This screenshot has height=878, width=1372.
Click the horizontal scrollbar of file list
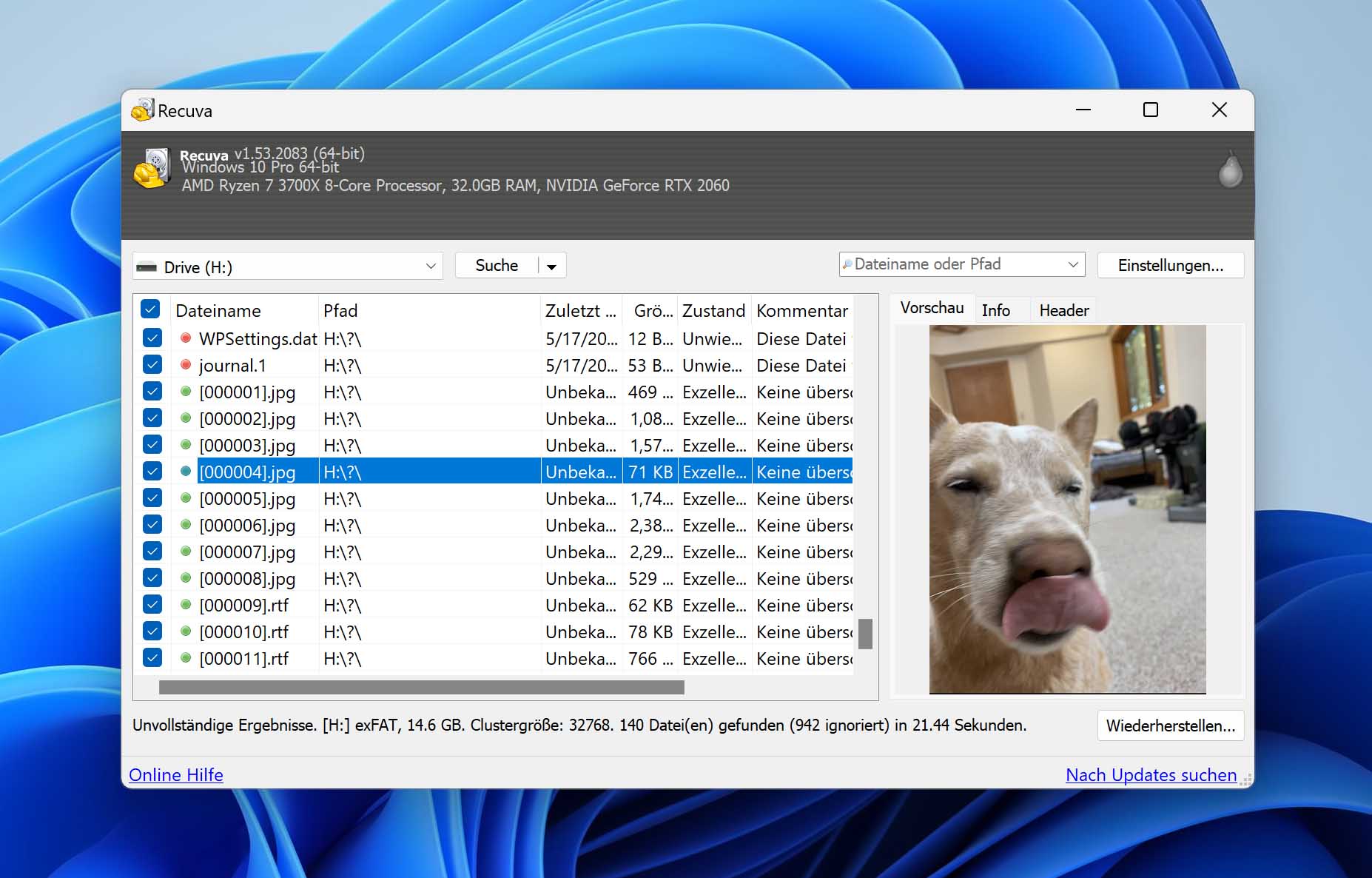coord(422,688)
